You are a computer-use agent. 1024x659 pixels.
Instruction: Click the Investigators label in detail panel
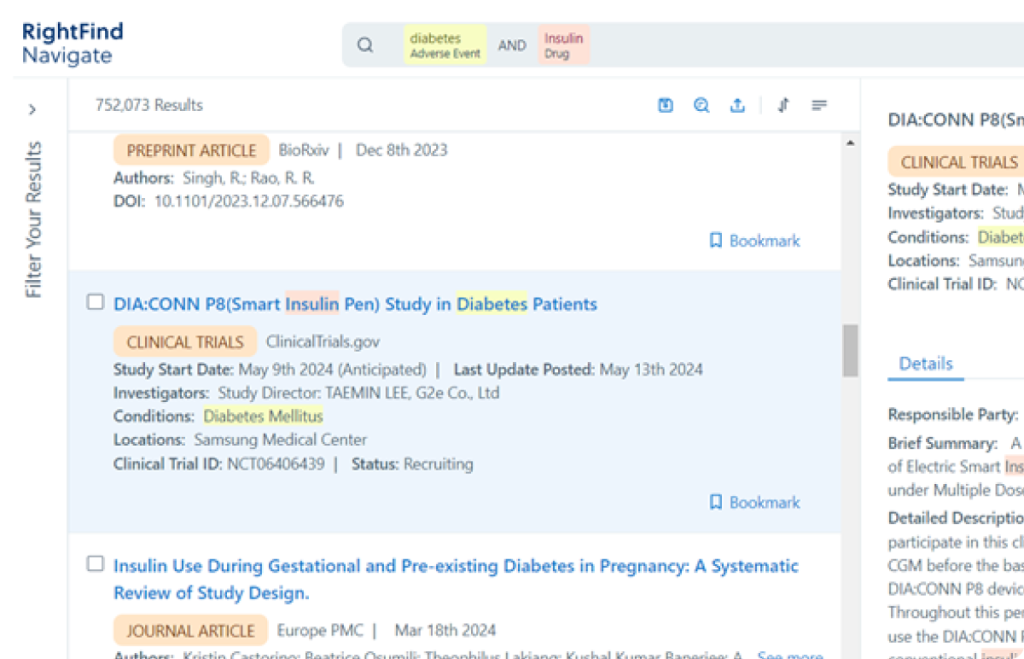(936, 213)
